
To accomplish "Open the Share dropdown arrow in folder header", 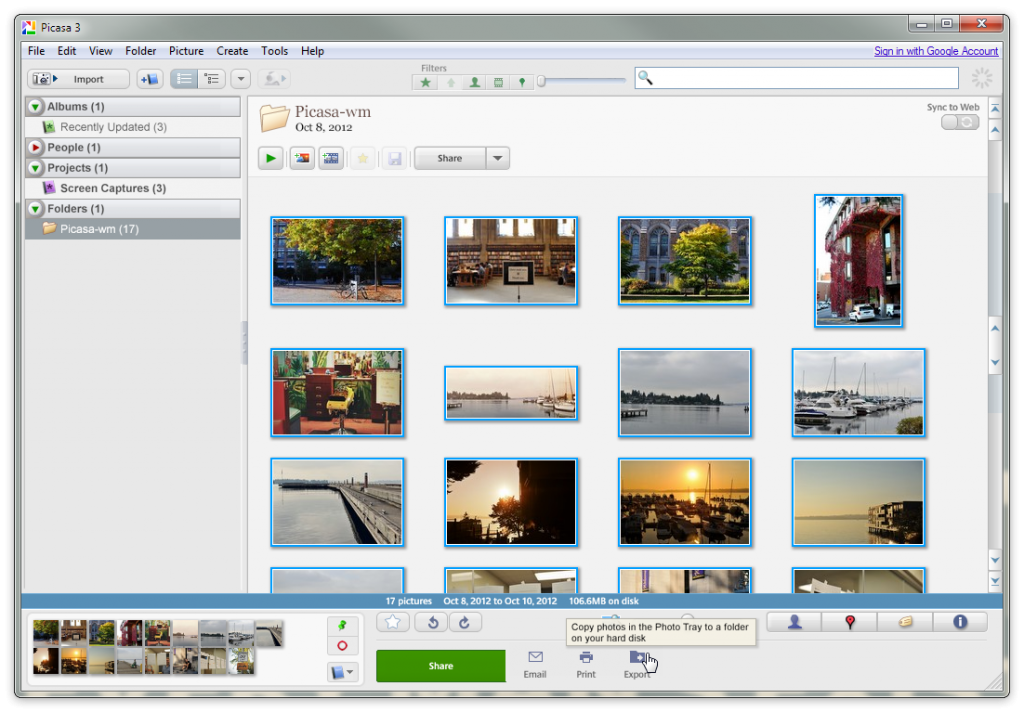I will pos(498,158).
